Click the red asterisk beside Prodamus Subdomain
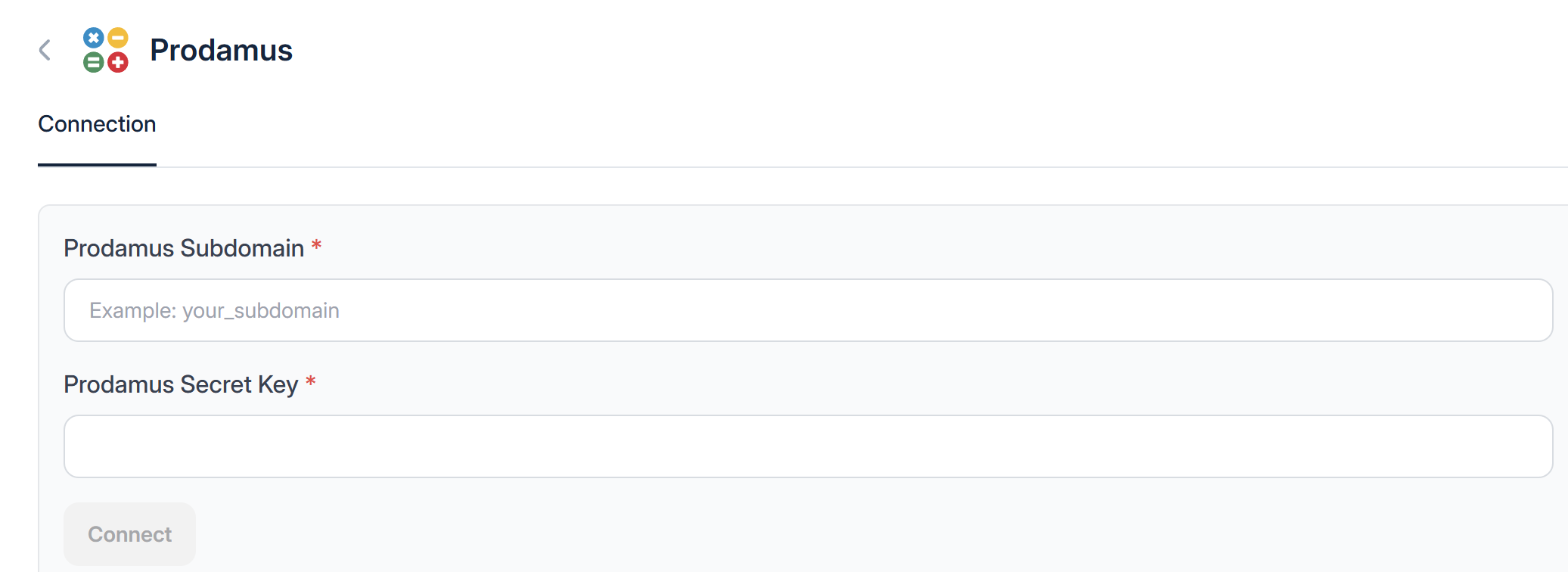Screen dimensions: 1568x572 [x=316, y=246]
